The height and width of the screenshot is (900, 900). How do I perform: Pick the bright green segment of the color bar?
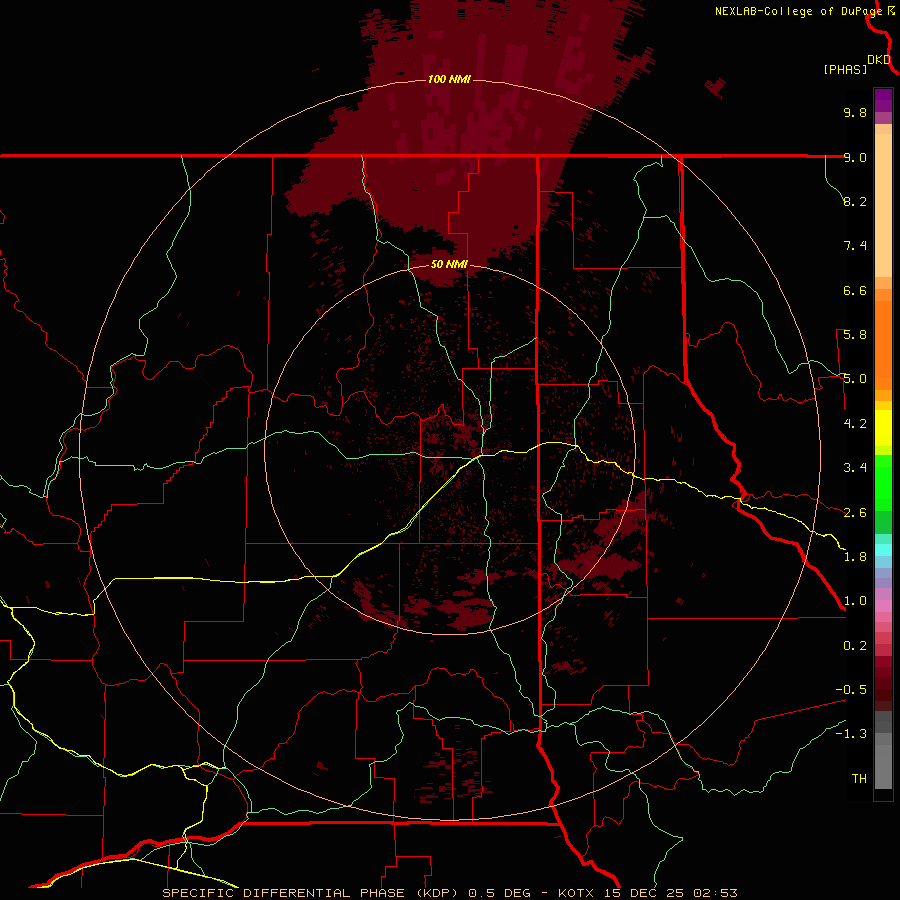click(883, 482)
